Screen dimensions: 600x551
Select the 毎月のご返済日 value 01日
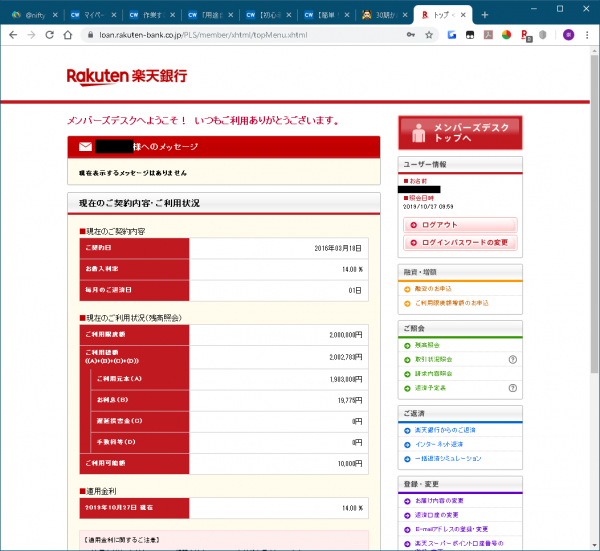(x=355, y=291)
